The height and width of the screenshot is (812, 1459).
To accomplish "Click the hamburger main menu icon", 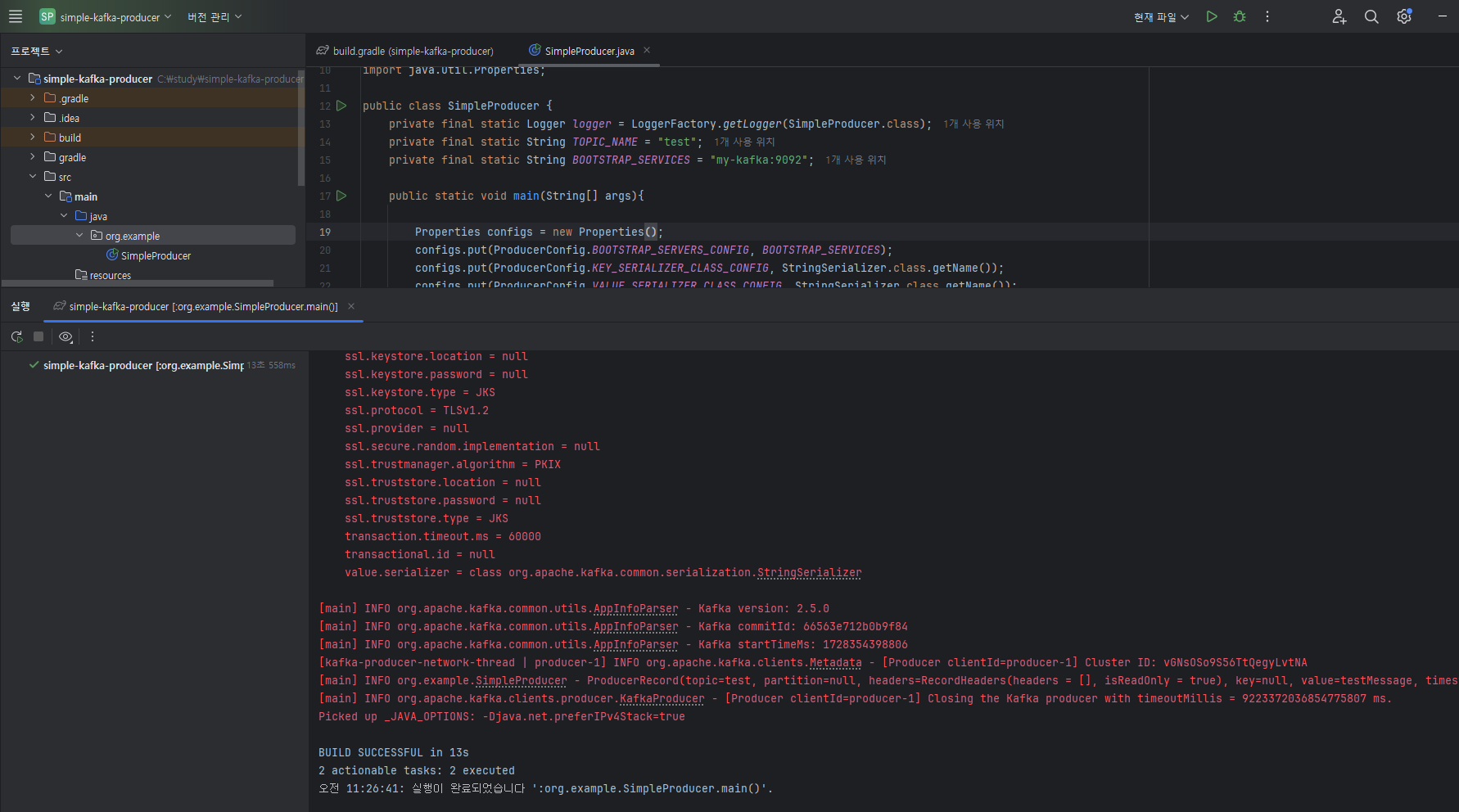I will click(16, 16).
